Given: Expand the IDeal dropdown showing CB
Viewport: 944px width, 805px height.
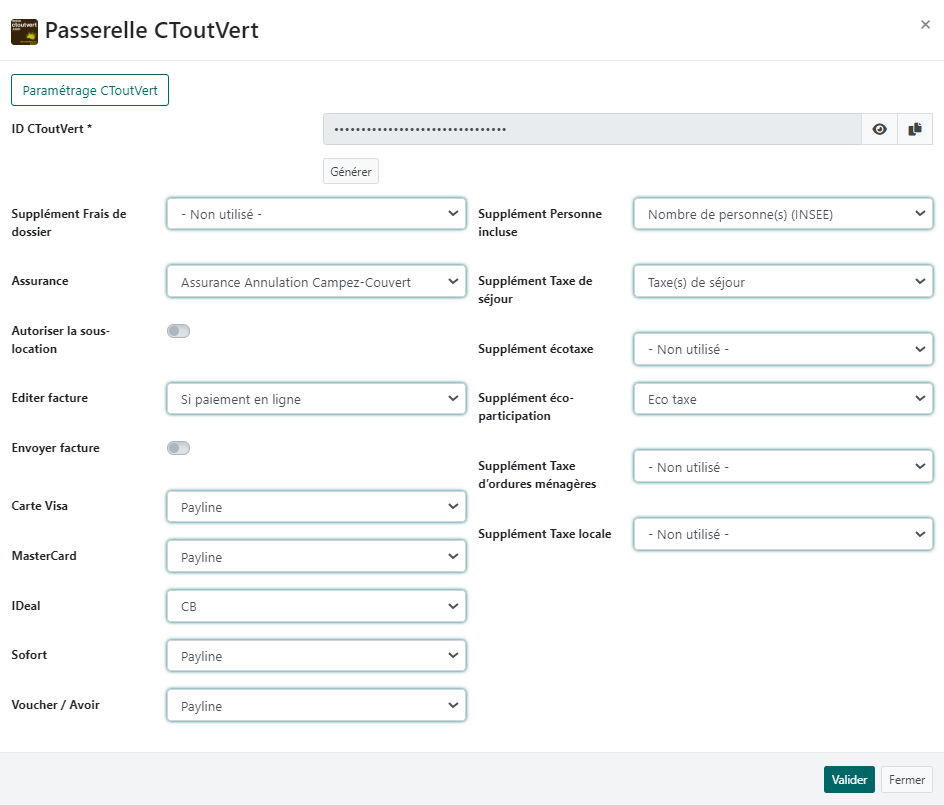Looking at the screenshot, I should (315, 606).
